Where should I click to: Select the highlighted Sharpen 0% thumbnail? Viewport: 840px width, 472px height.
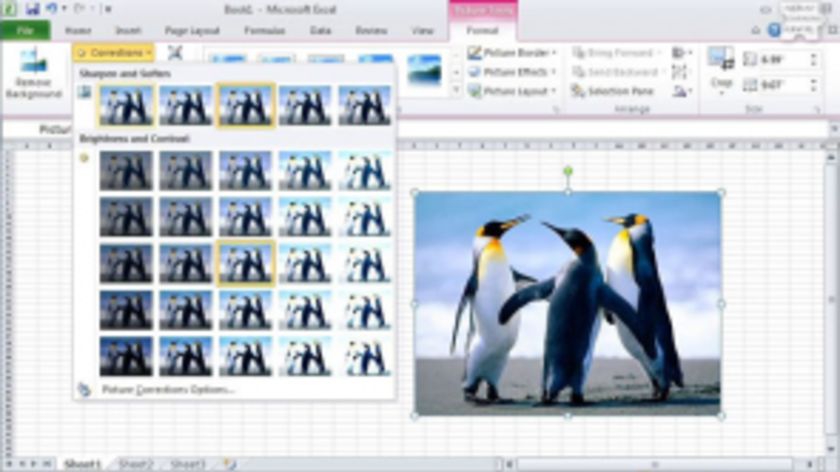point(245,106)
